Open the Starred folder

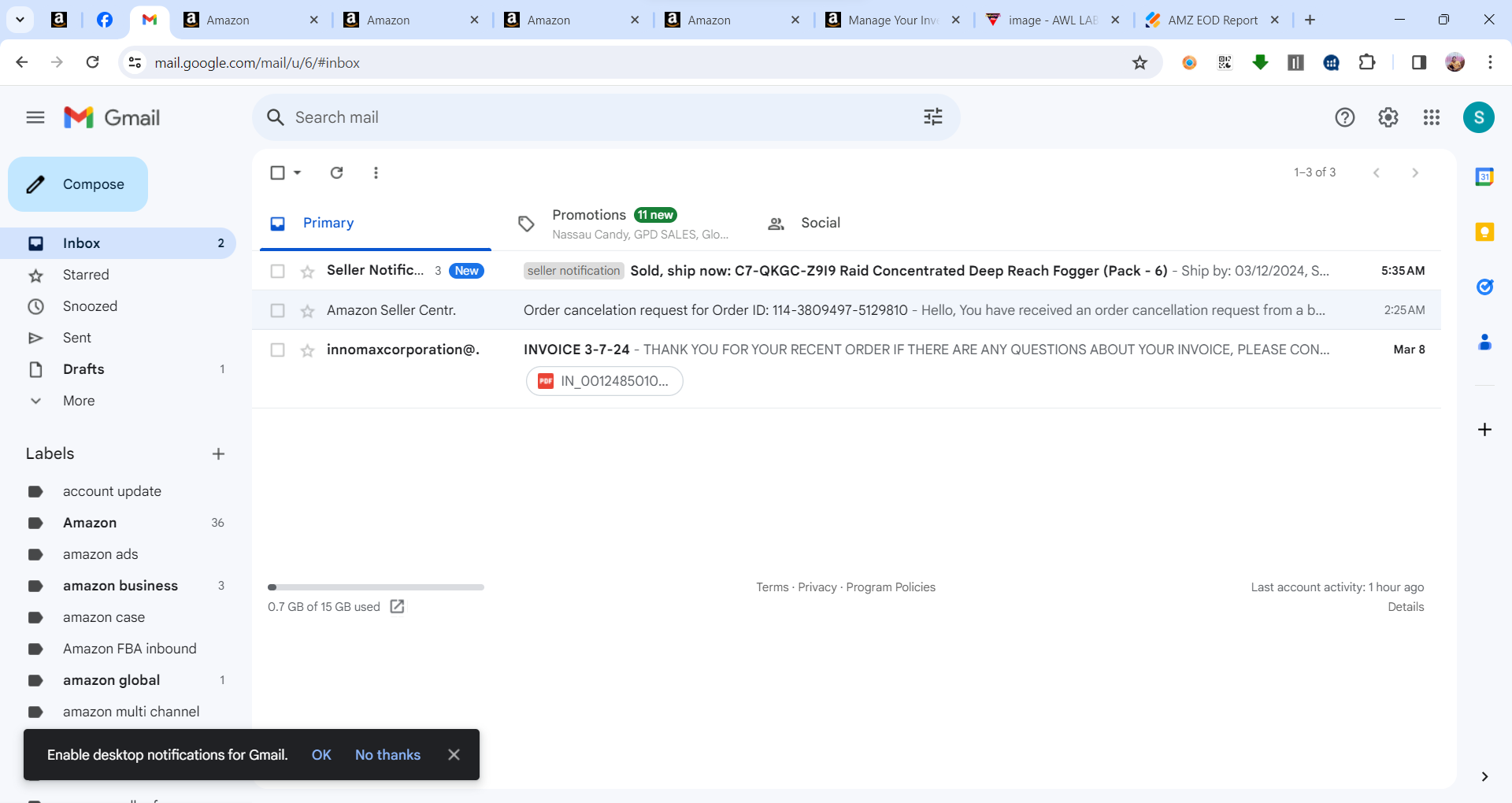(118, 275)
